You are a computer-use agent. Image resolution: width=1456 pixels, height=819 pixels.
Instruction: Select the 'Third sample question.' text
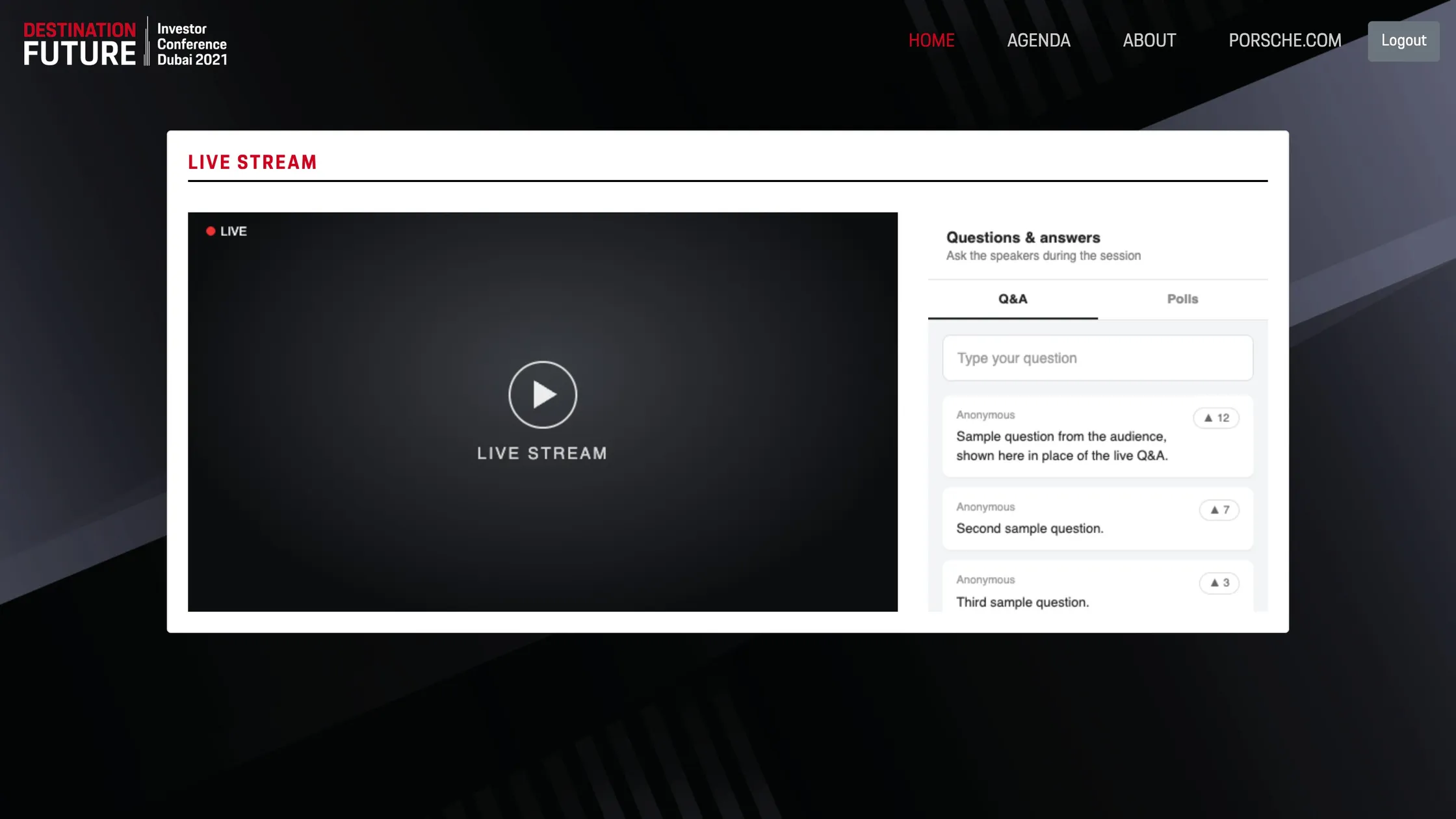[x=1022, y=602]
